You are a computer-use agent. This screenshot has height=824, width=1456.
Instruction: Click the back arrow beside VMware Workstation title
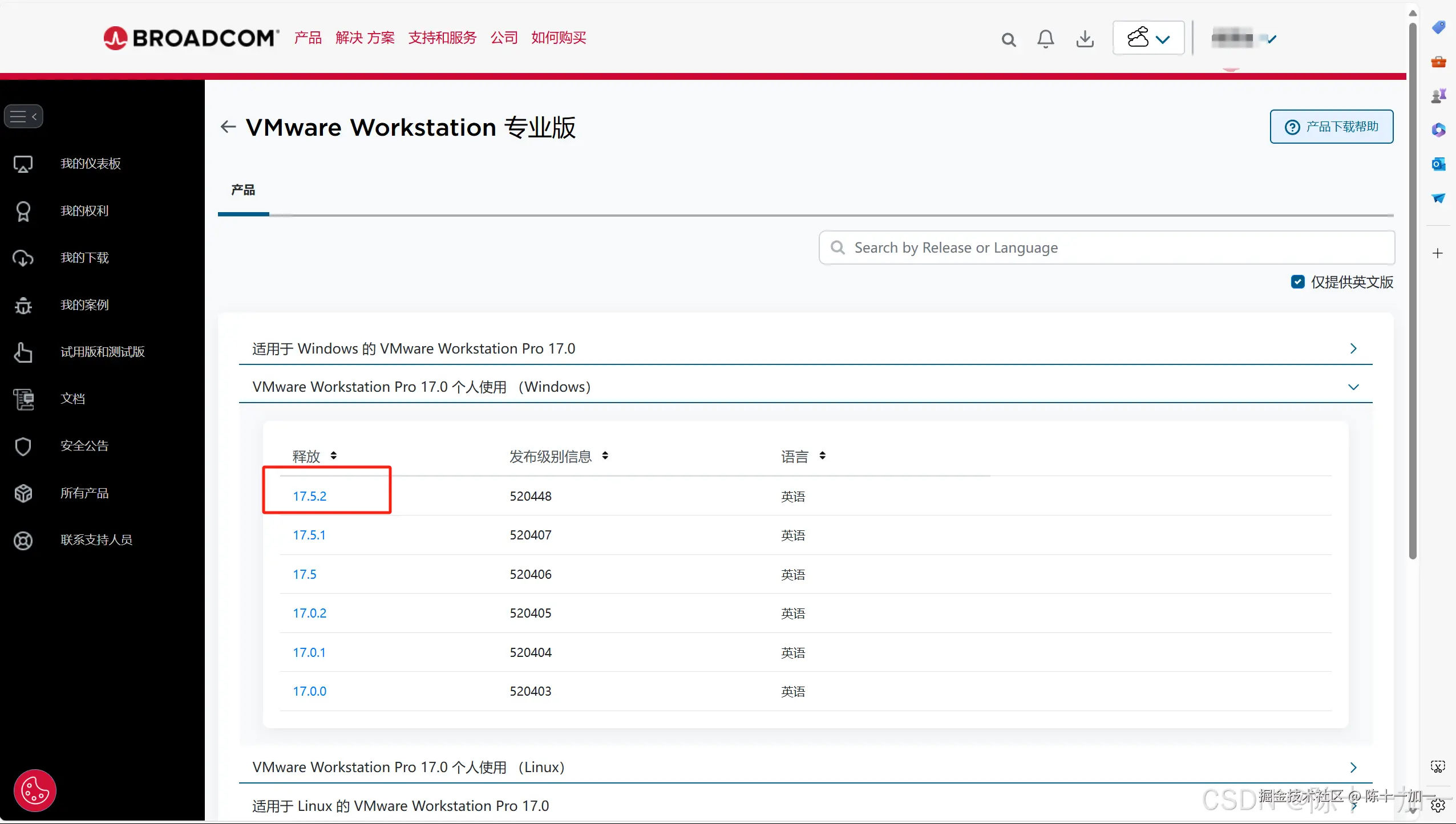tap(228, 127)
